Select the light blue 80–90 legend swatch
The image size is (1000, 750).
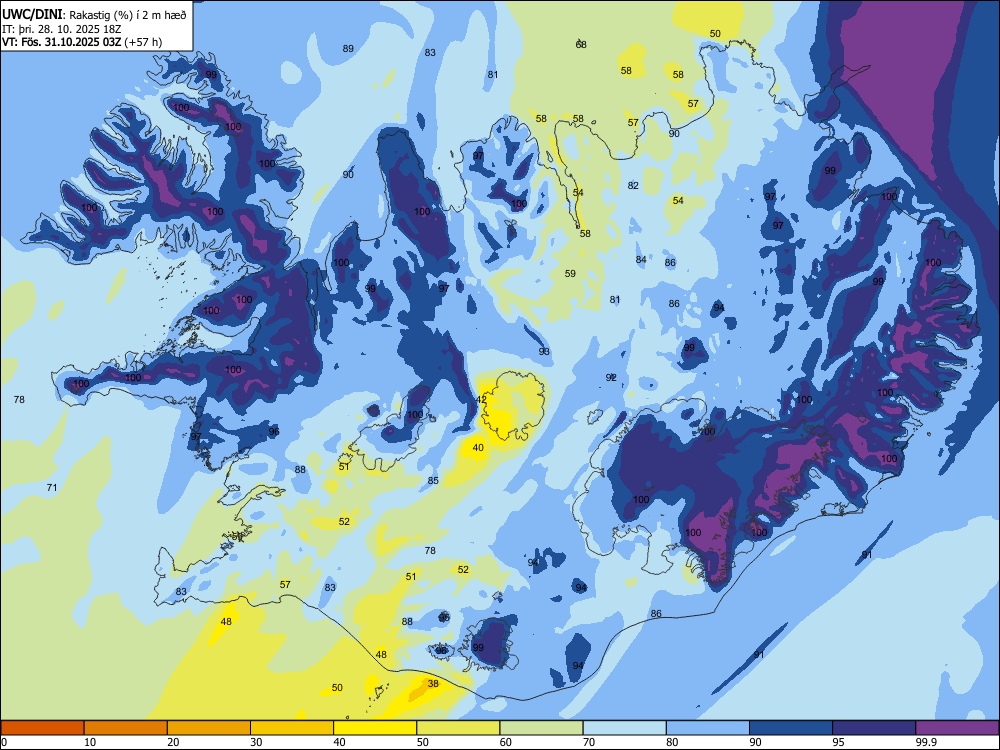(708, 728)
